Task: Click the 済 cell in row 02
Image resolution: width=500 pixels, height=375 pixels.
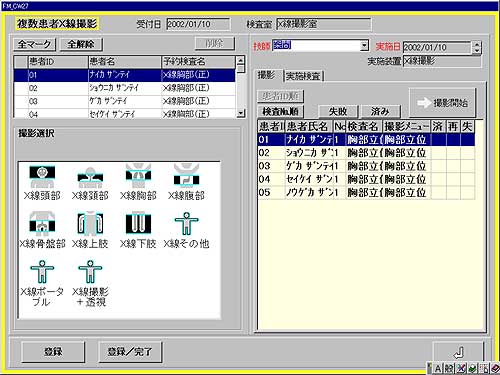Action: [x=438, y=153]
